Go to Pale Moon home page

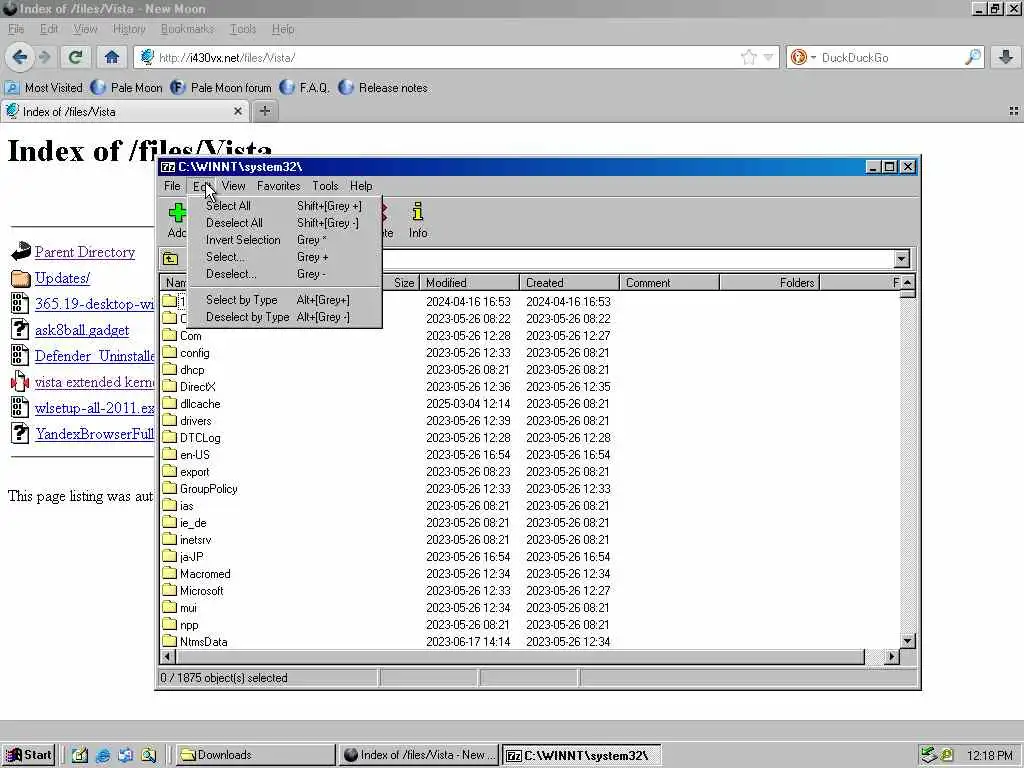pyautogui.click(x=112, y=57)
